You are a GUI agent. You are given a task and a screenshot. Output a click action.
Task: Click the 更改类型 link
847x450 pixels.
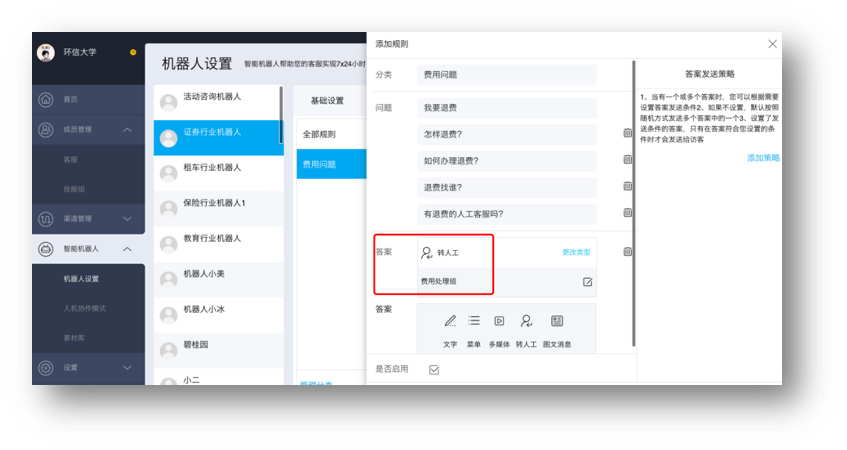pyautogui.click(x=576, y=252)
